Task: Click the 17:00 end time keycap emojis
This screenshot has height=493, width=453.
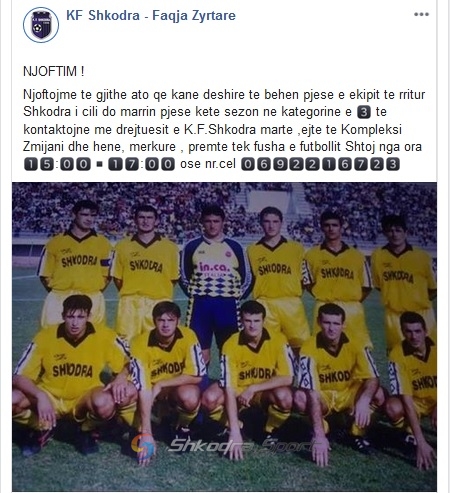Action: pyautogui.click(x=141, y=164)
